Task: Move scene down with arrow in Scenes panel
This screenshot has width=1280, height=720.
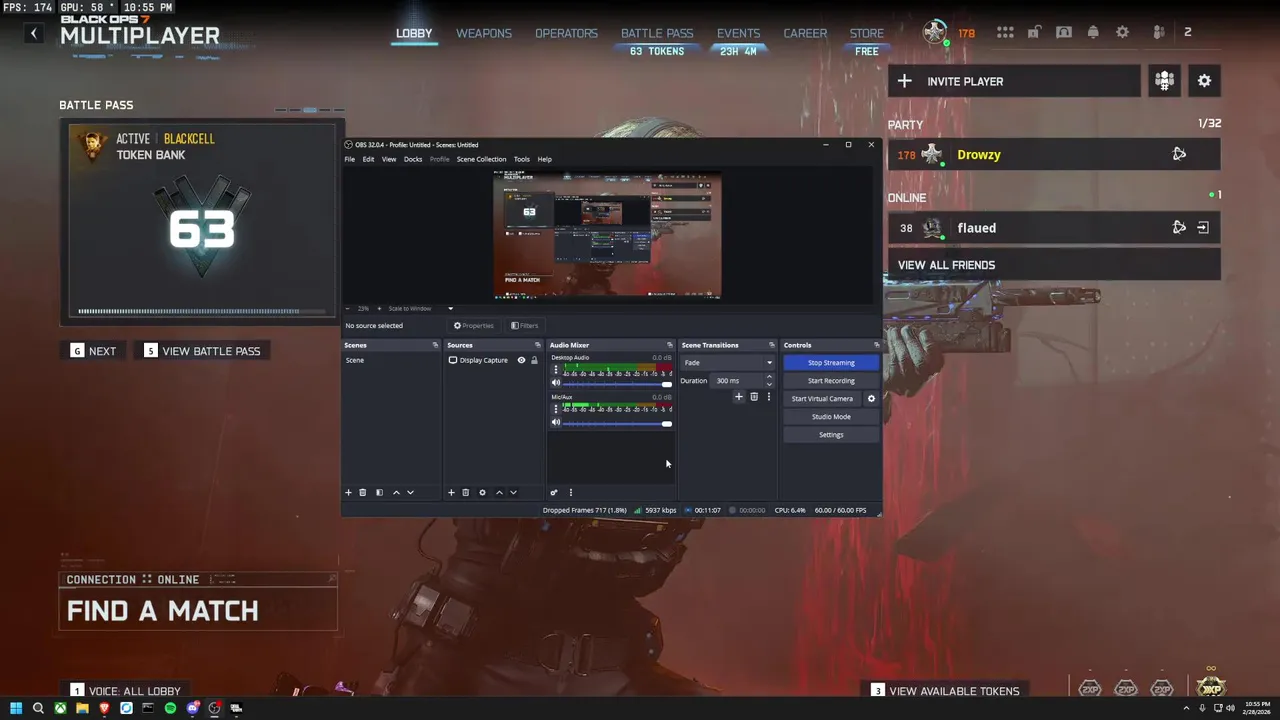Action: point(410,492)
